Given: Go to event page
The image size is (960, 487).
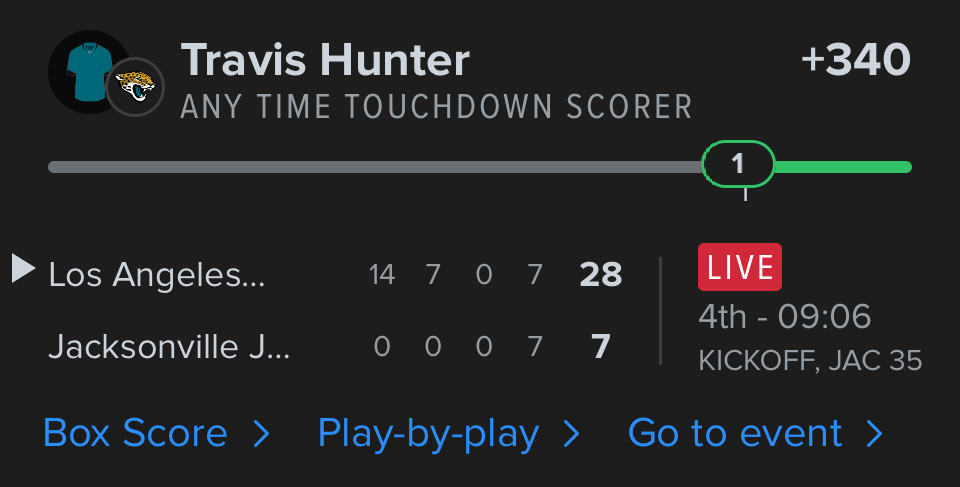Looking at the screenshot, I should pos(735,434).
